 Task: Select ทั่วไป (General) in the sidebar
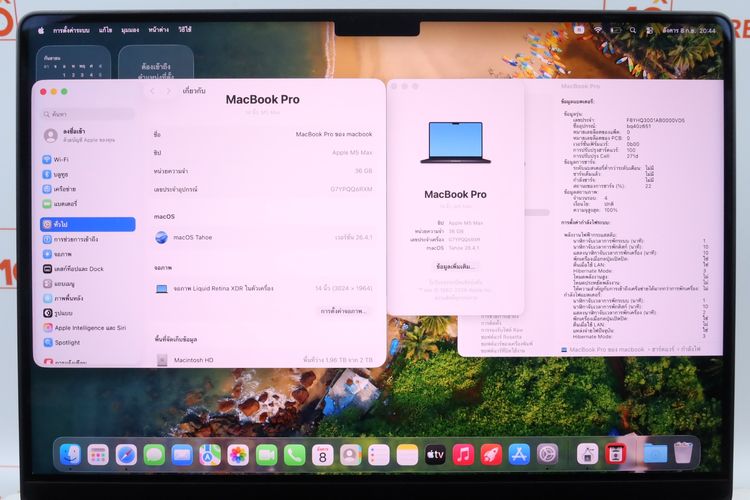88,224
